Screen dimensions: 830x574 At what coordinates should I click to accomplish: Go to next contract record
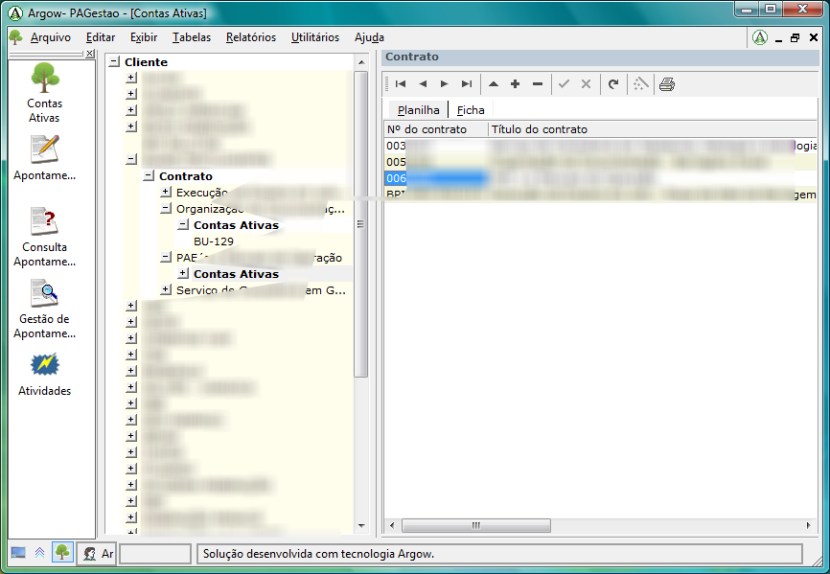point(444,84)
